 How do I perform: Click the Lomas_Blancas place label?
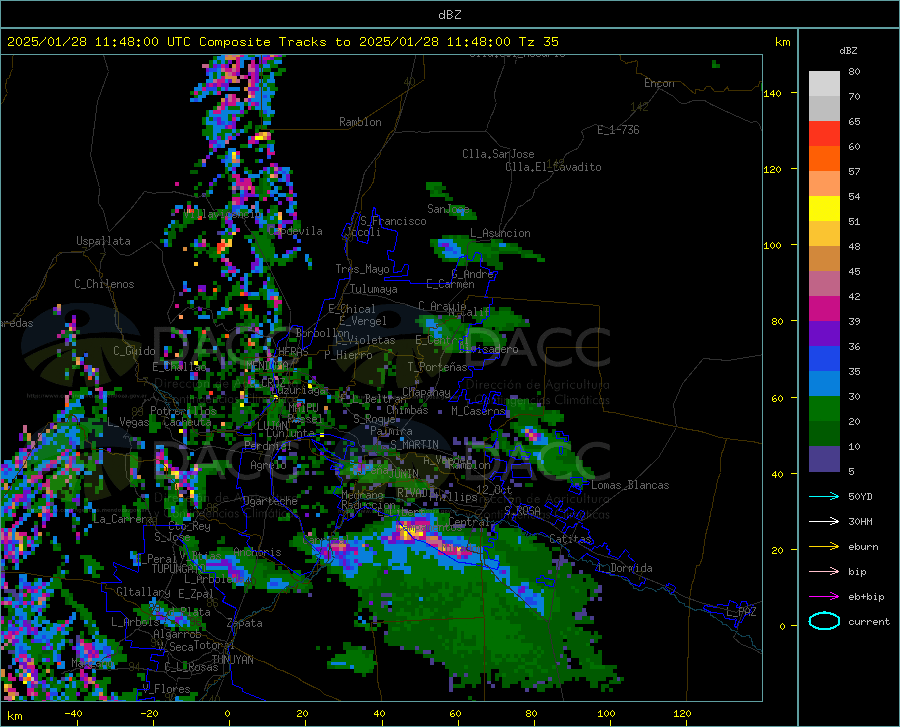(630, 485)
